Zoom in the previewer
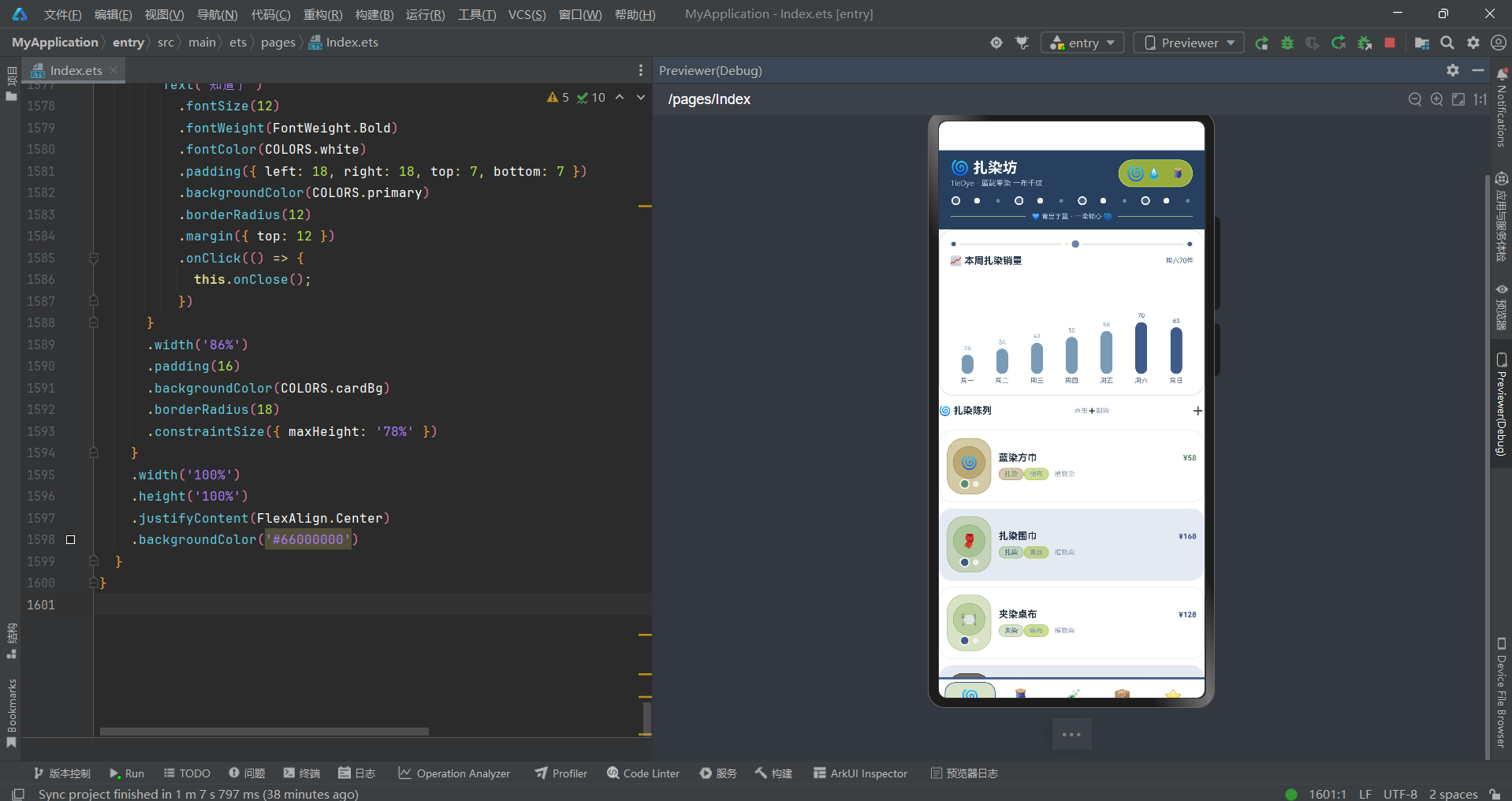1512x801 pixels. click(x=1437, y=99)
